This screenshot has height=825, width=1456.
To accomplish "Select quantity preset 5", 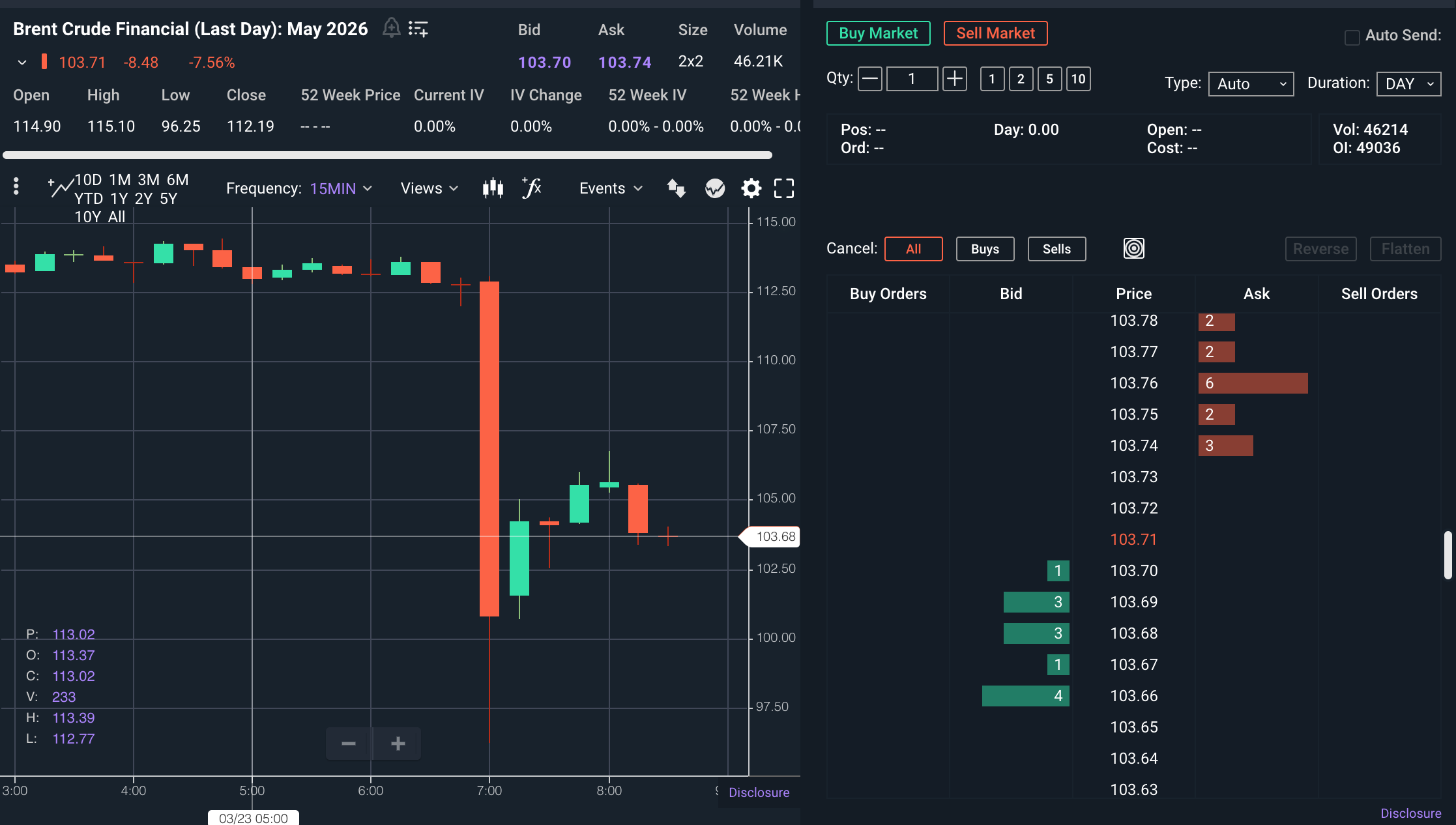I will [1049, 79].
